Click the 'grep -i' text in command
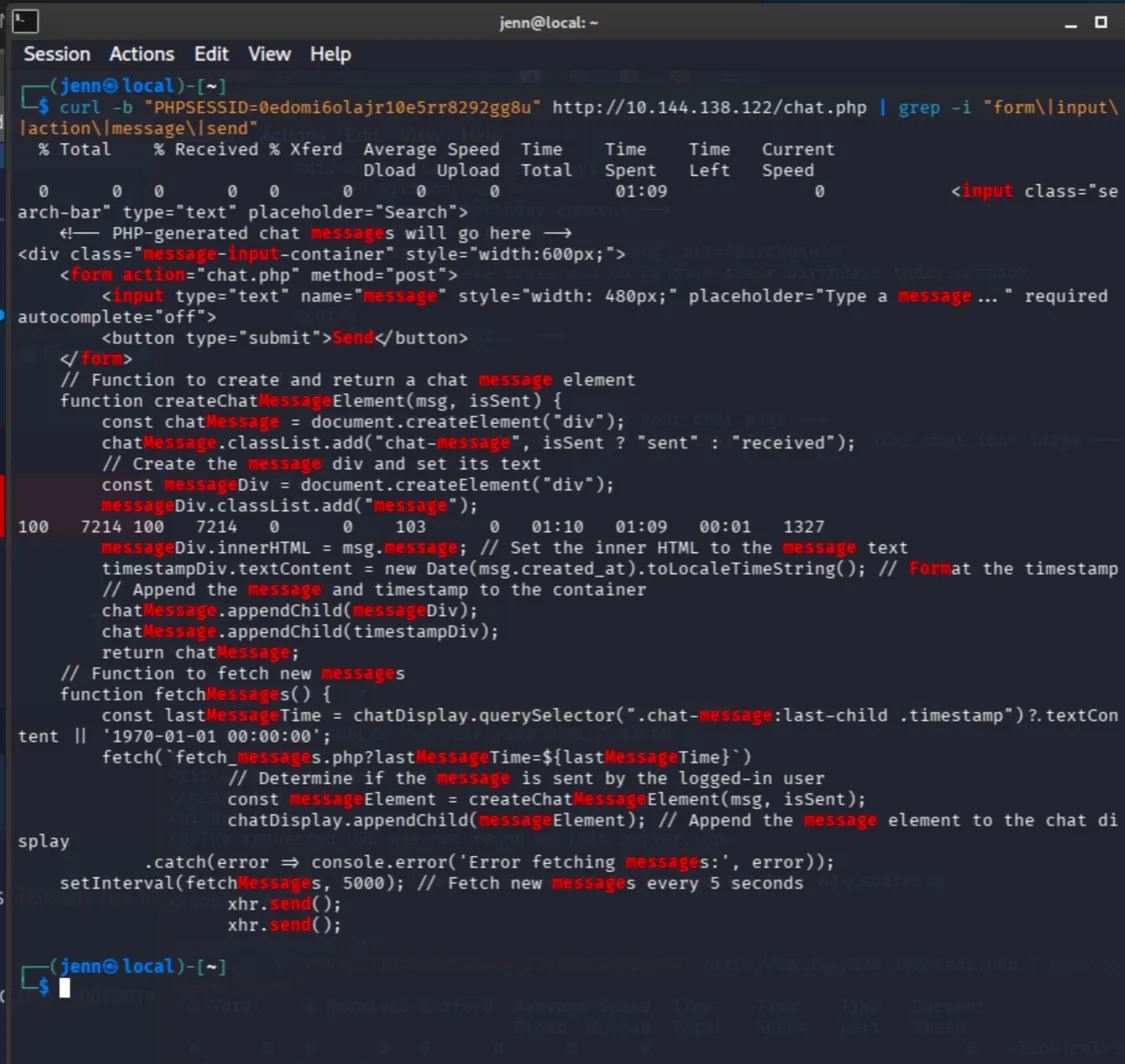 [x=934, y=108]
